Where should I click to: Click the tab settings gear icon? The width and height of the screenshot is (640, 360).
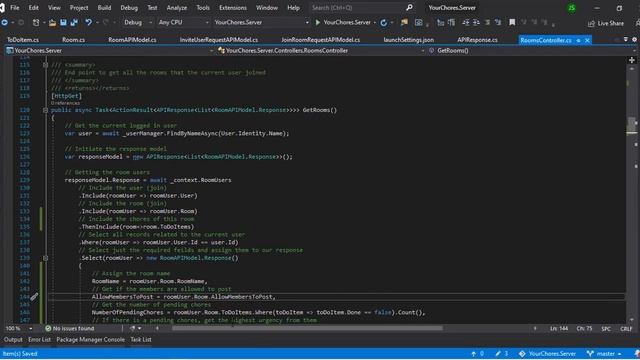[635, 40]
